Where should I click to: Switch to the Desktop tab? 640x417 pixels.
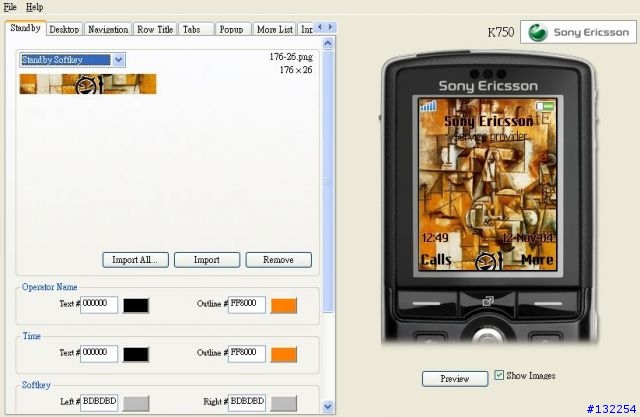pos(64,29)
